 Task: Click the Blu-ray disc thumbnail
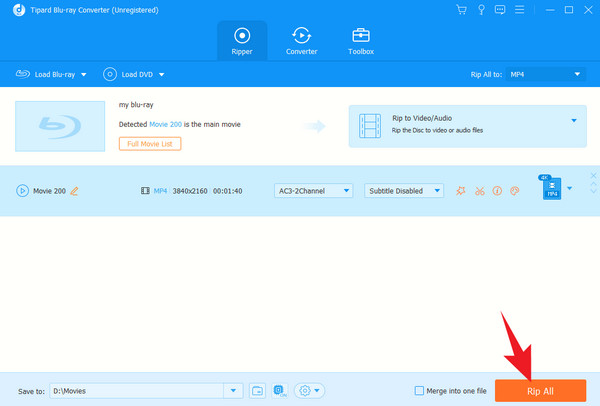60,126
